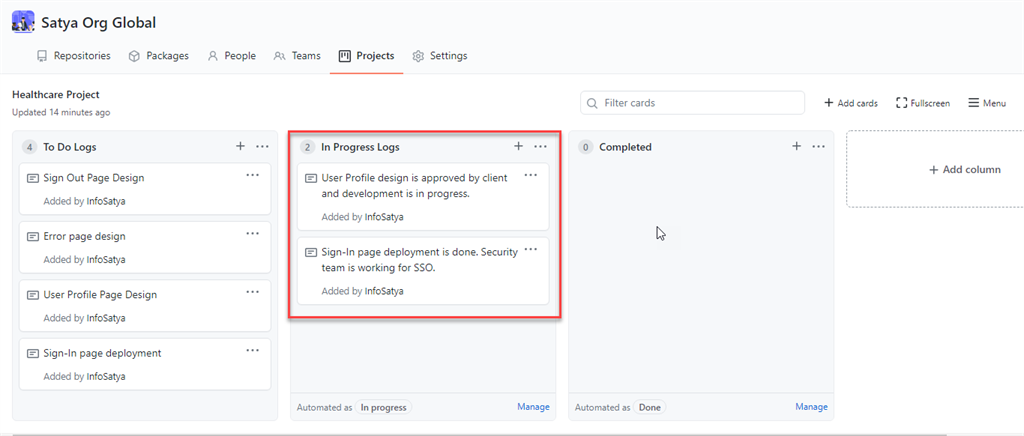
Task: Click Manage link under In Progress Logs
Action: click(x=533, y=407)
